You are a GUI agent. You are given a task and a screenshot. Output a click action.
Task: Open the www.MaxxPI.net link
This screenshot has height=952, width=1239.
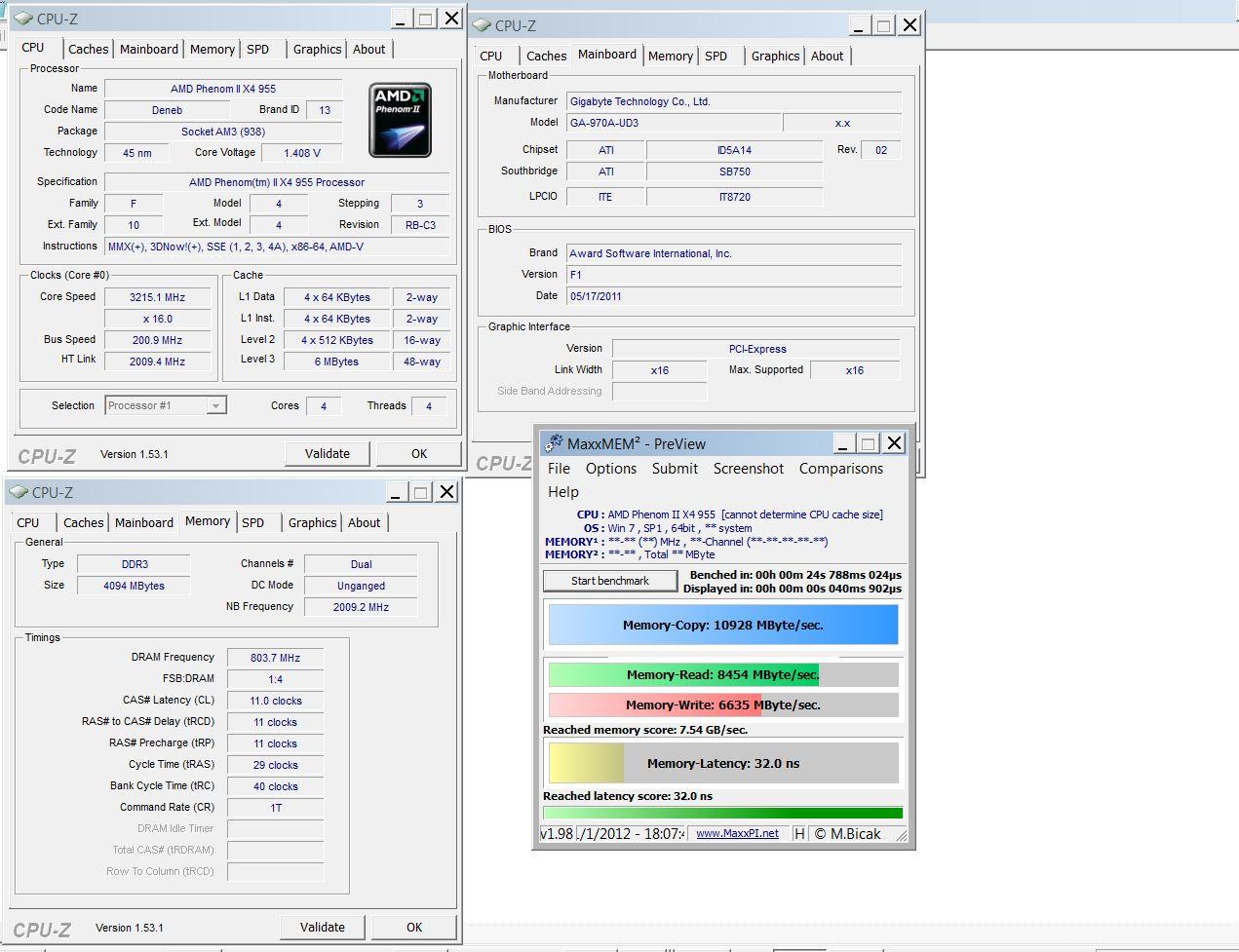[738, 833]
